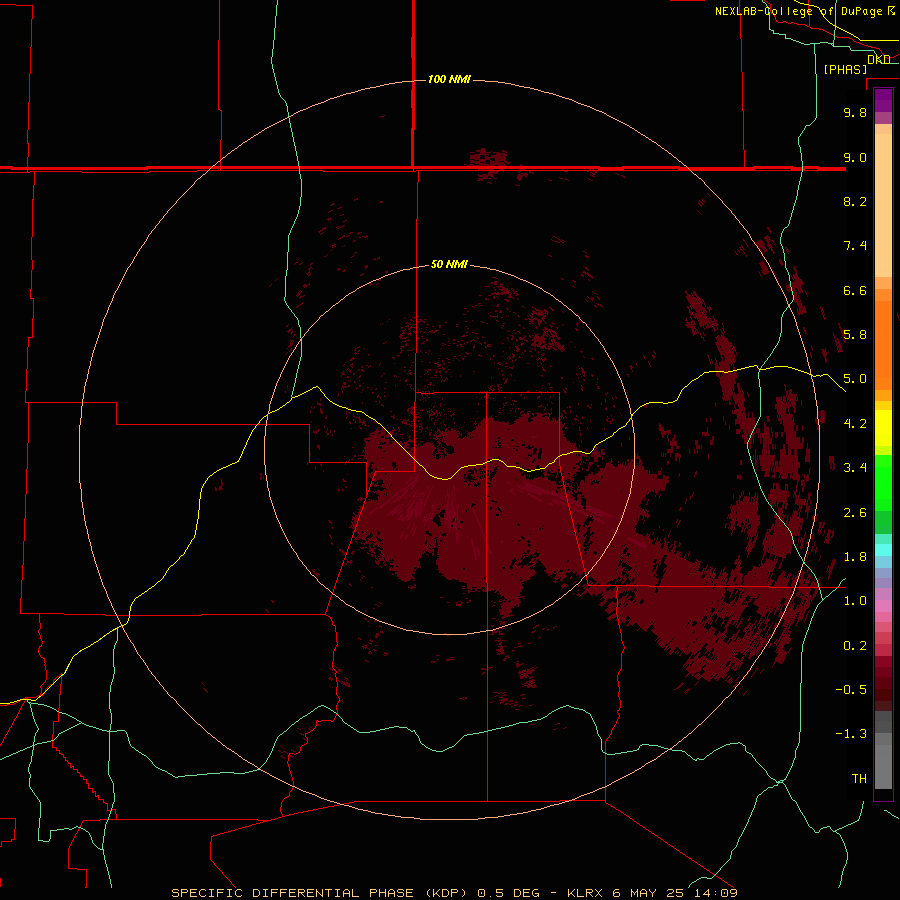The width and height of the screenshot is (900, 900).
Task: Click the 5.8 color scale label
Action: pos(855,335)
